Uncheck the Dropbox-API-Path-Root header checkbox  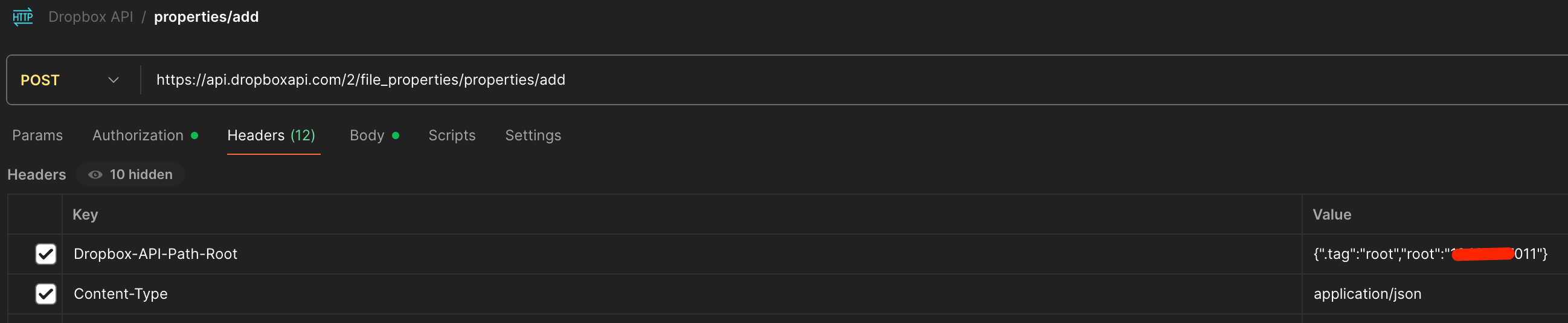tap(46, 254)
